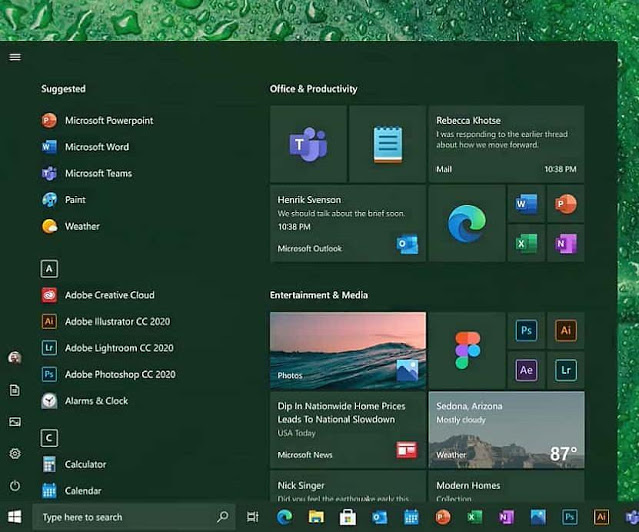Open Microsoft Powerpoint from Suggested list
Image resolution: width=639 pixels, height=532 pixels.
pyautogui.click(x=97, y=121)
